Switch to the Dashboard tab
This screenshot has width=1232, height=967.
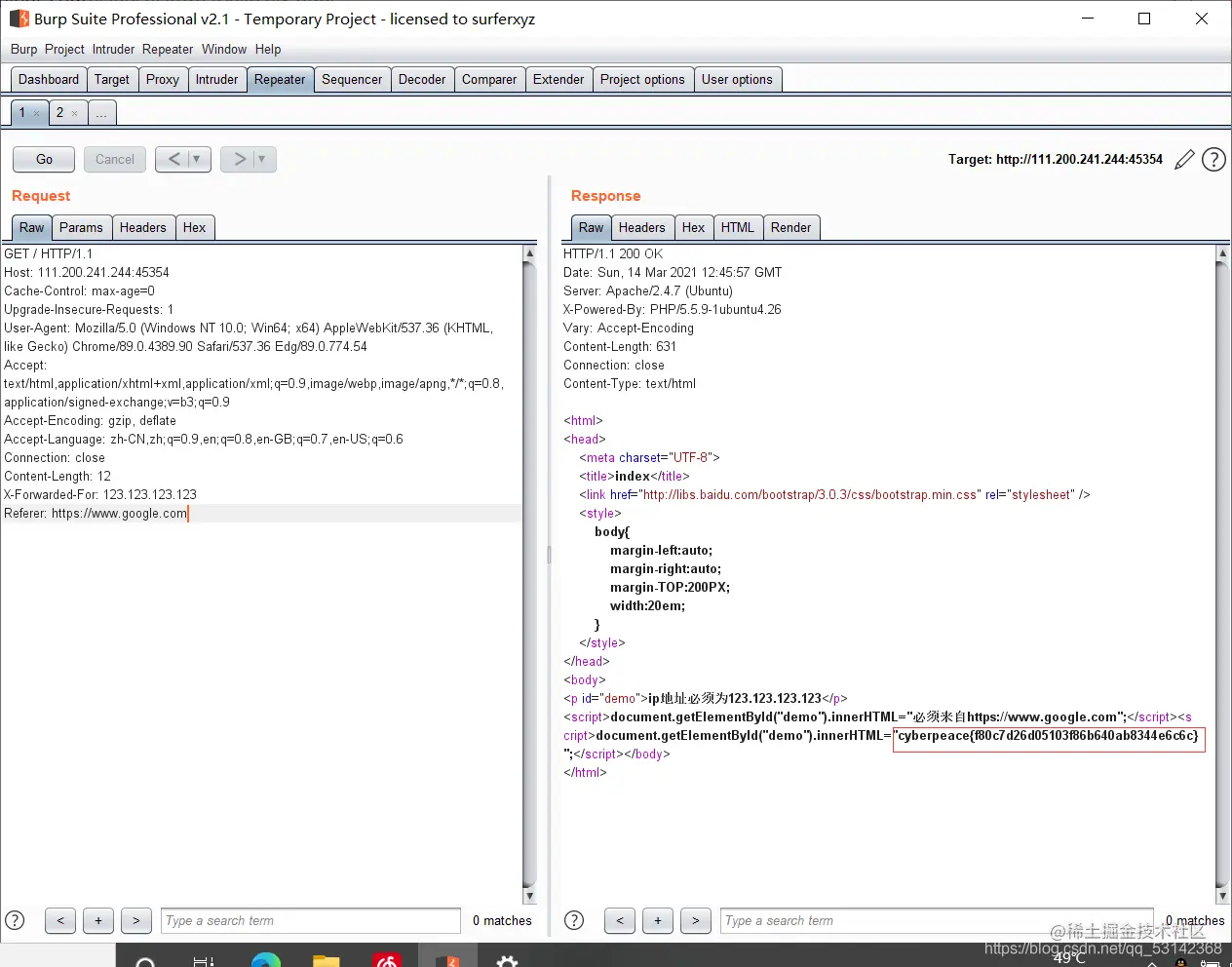point(49,80)
